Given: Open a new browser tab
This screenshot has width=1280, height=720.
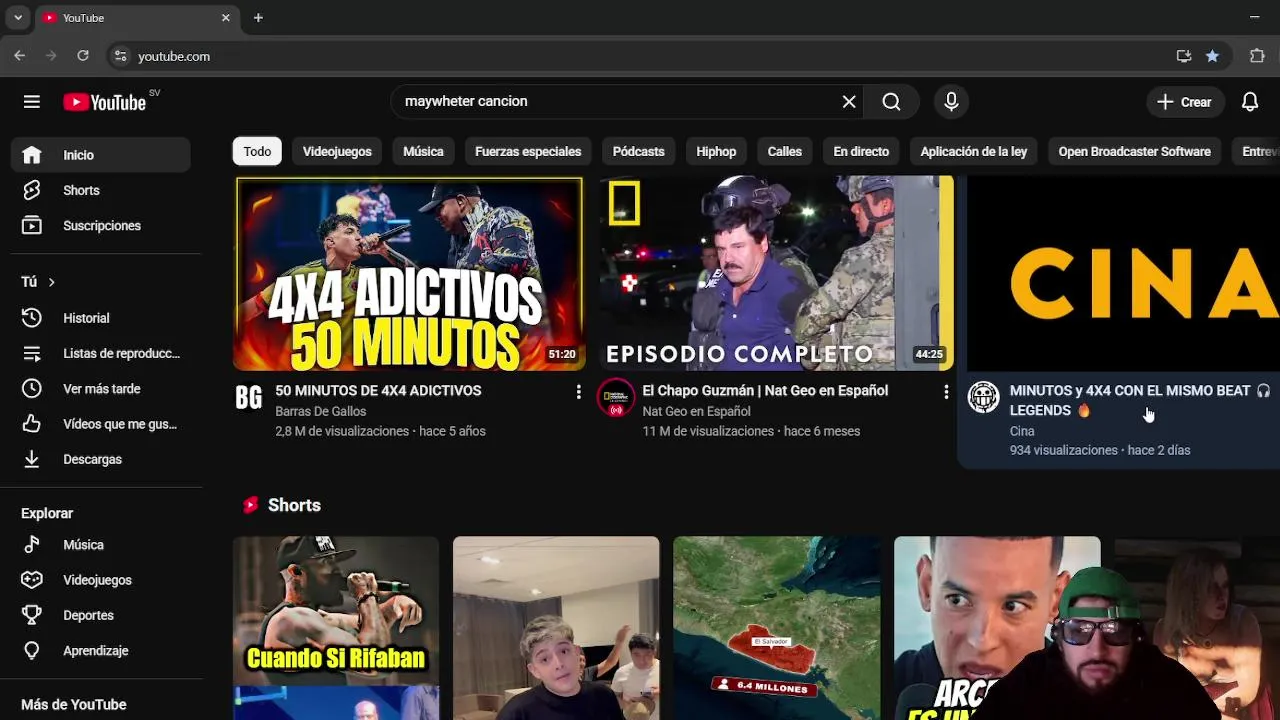Looking at the screenshot, I should [258, 18].
